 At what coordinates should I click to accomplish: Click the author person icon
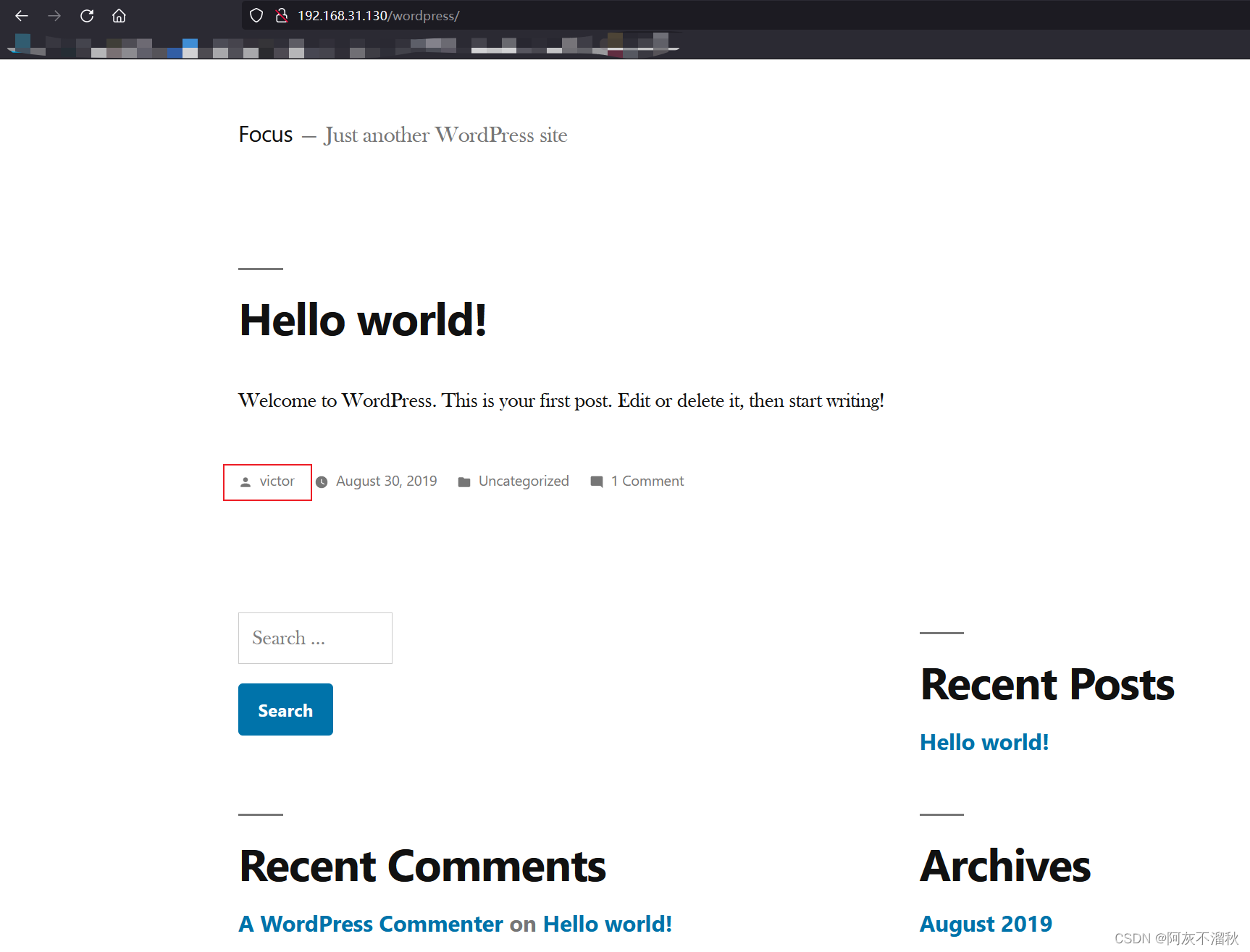(246, 481)
